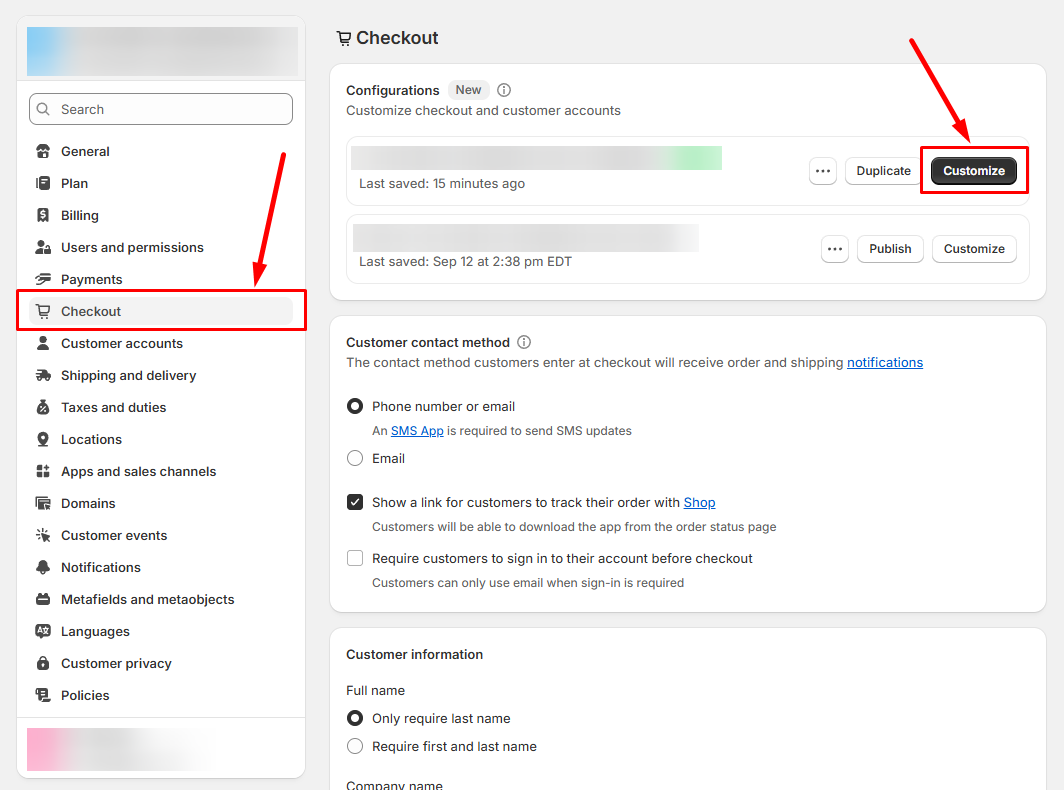Image resolution: width=1064 pixels, height=790 pixels.
Task: Click the Locations pin icon
Action: pos(43,440)
